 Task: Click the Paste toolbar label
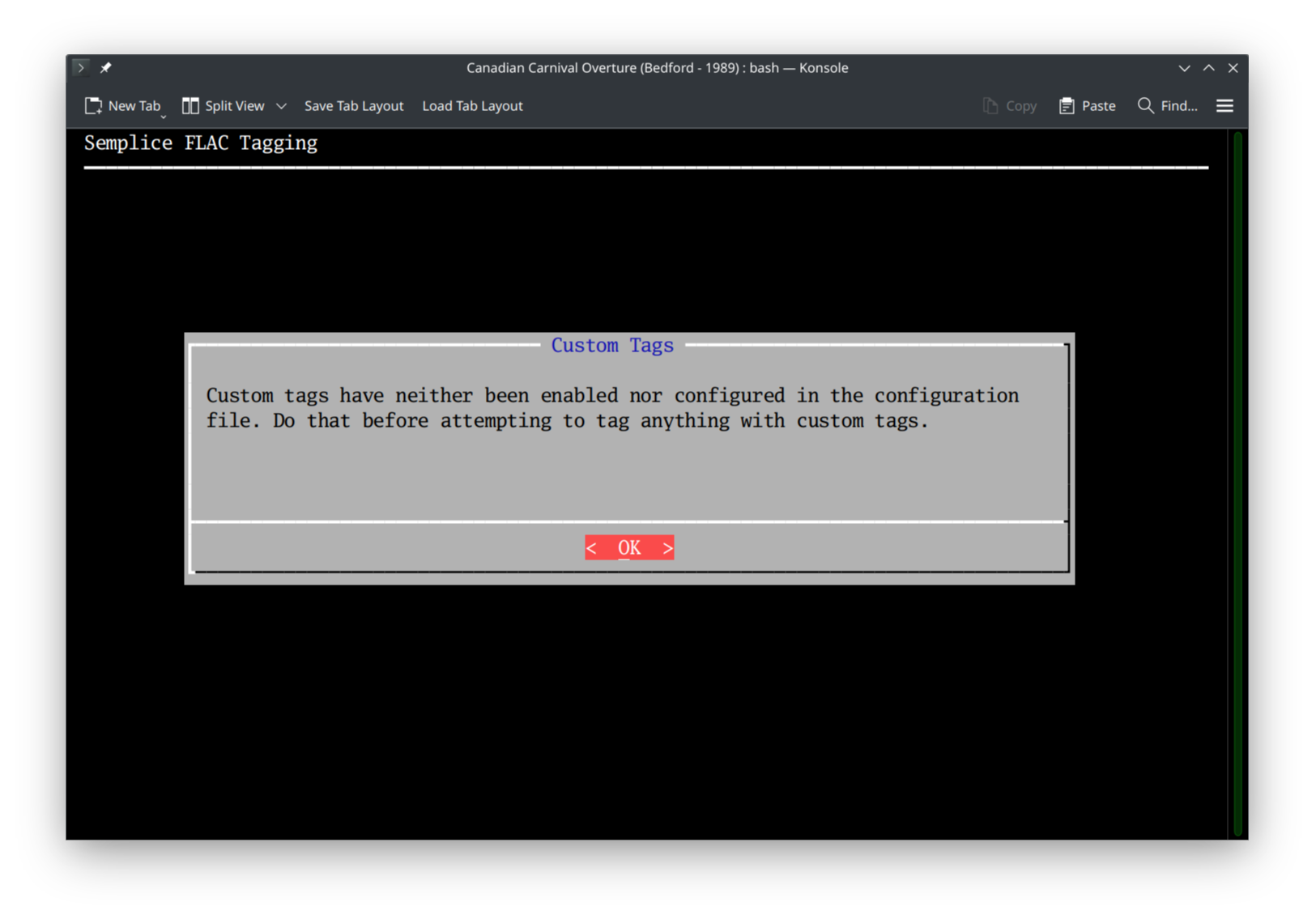click(x=1098, y=105)
